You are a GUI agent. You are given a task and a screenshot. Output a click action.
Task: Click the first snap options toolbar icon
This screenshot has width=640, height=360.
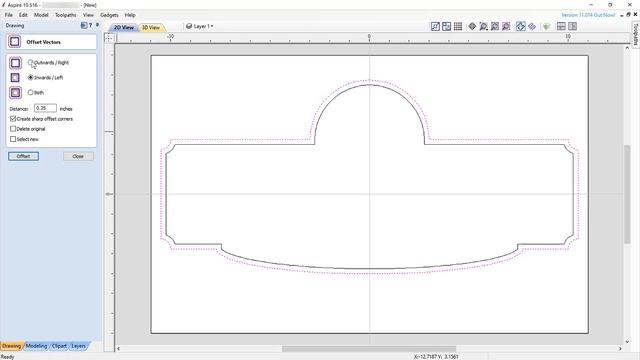(x=436, y=27)
